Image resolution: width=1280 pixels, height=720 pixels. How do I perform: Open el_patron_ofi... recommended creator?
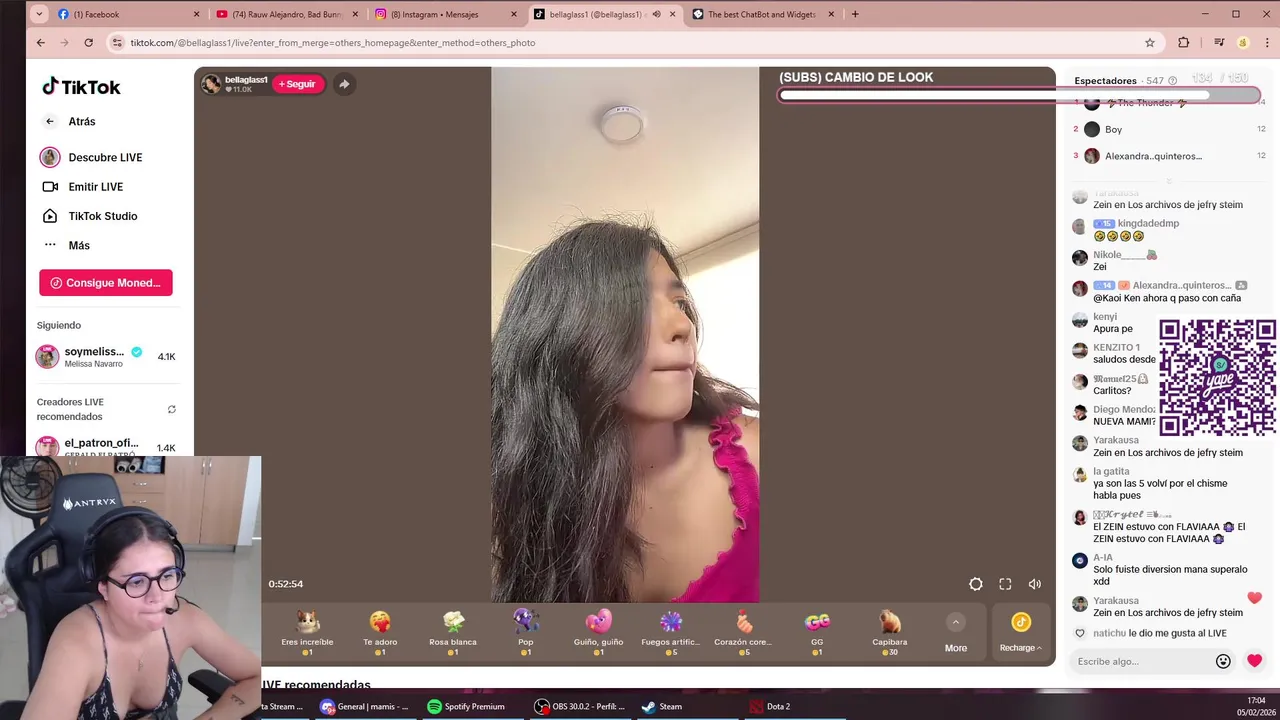(x=106, y=446)
